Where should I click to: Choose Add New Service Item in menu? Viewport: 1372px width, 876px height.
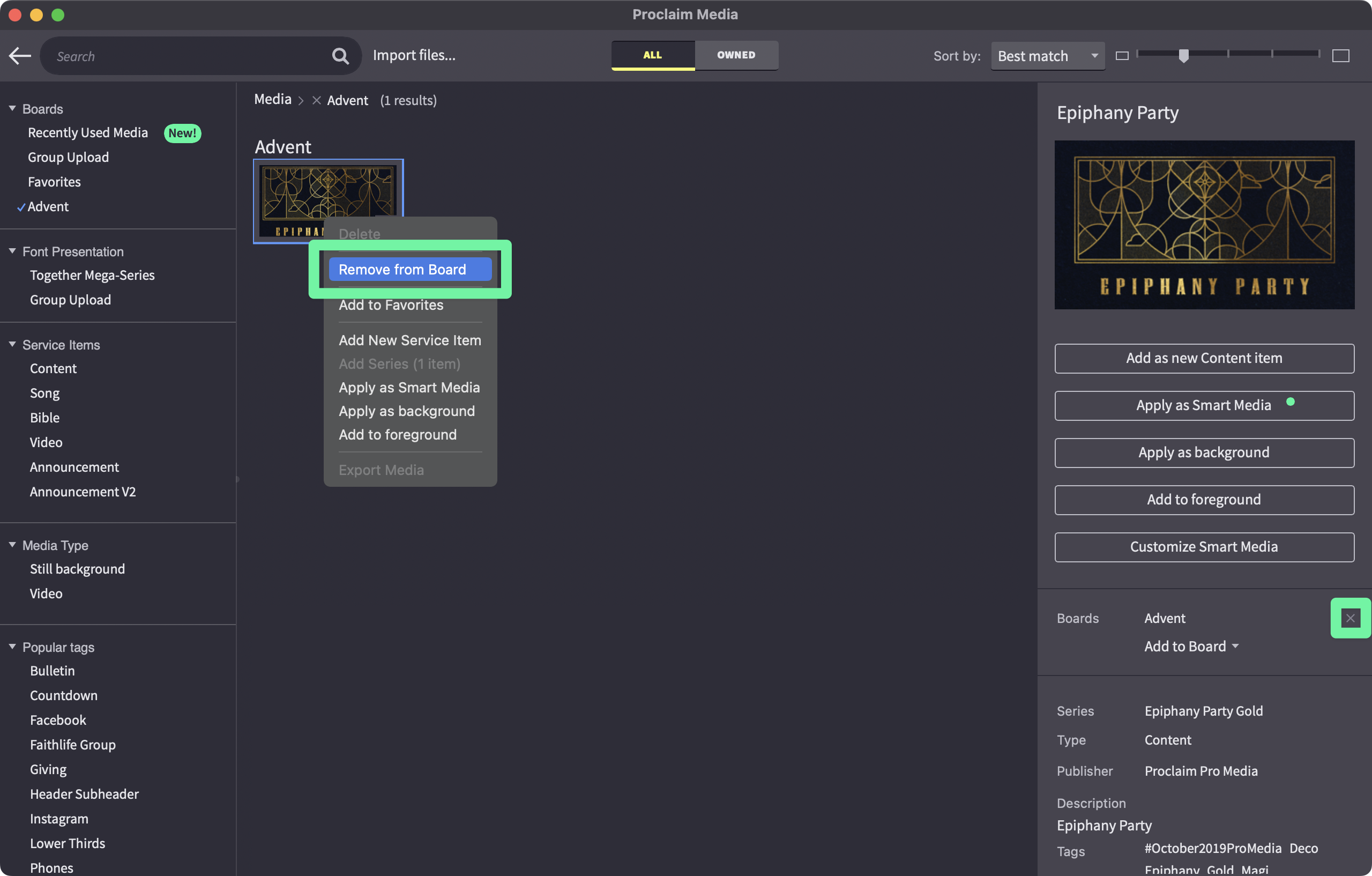[410, 340]
